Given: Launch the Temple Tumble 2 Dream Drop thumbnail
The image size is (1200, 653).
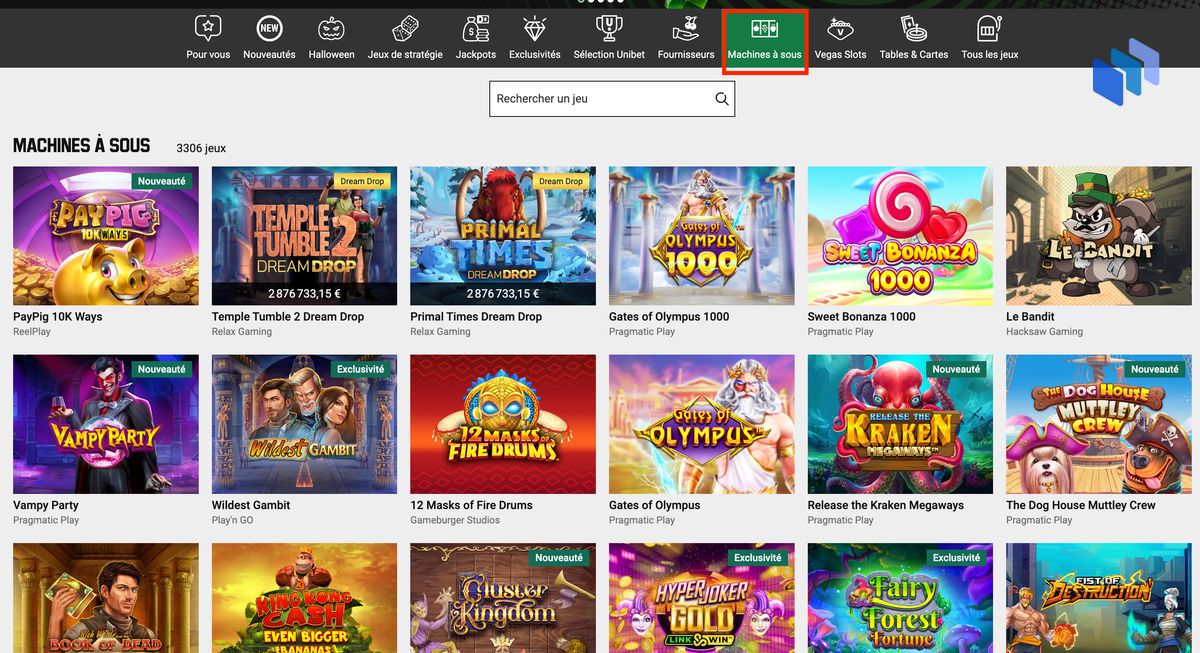Looking at the screenshot, I should tap(304, 236).
